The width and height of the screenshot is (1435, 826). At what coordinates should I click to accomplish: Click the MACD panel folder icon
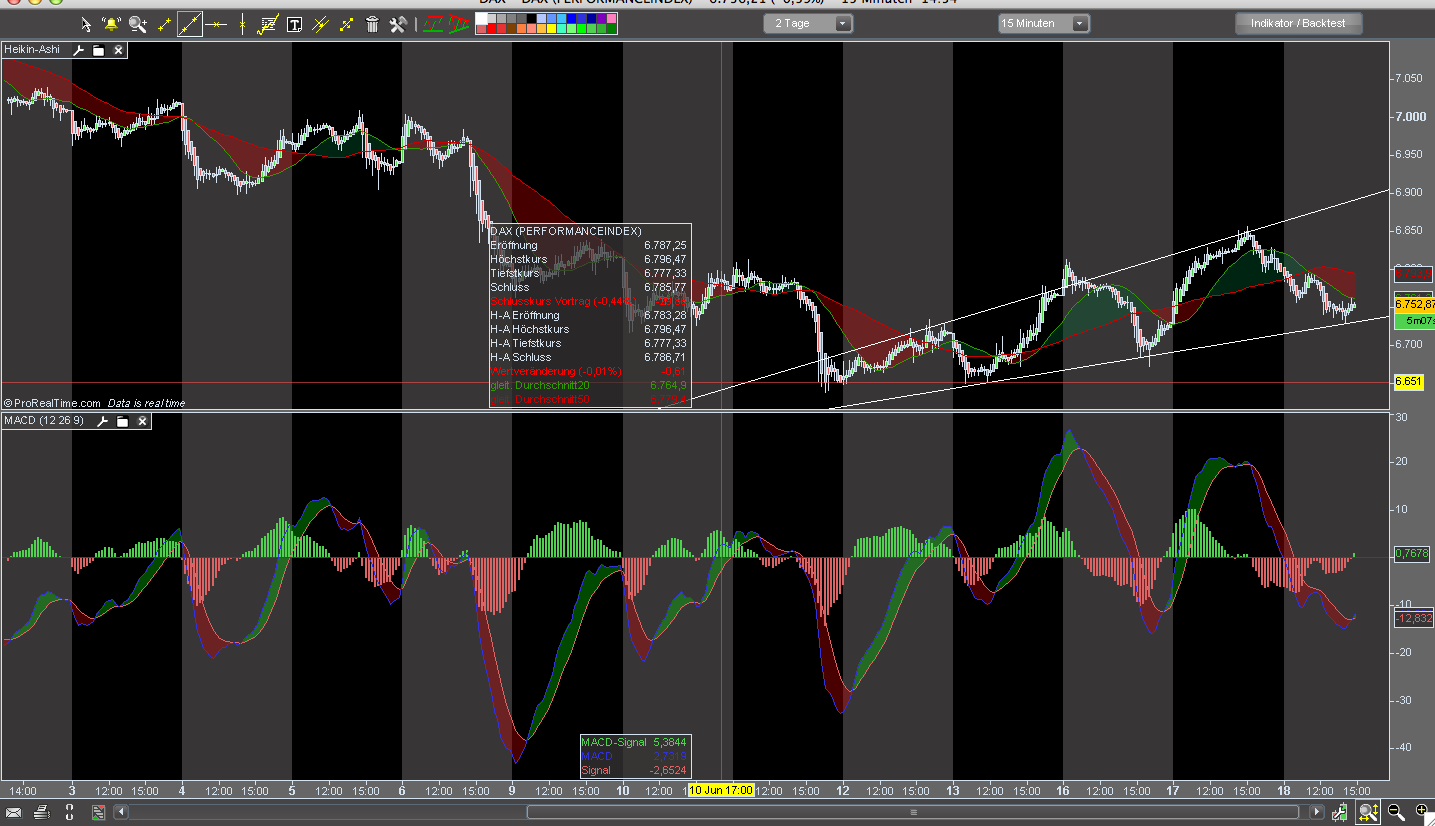[x=123, y=421]
